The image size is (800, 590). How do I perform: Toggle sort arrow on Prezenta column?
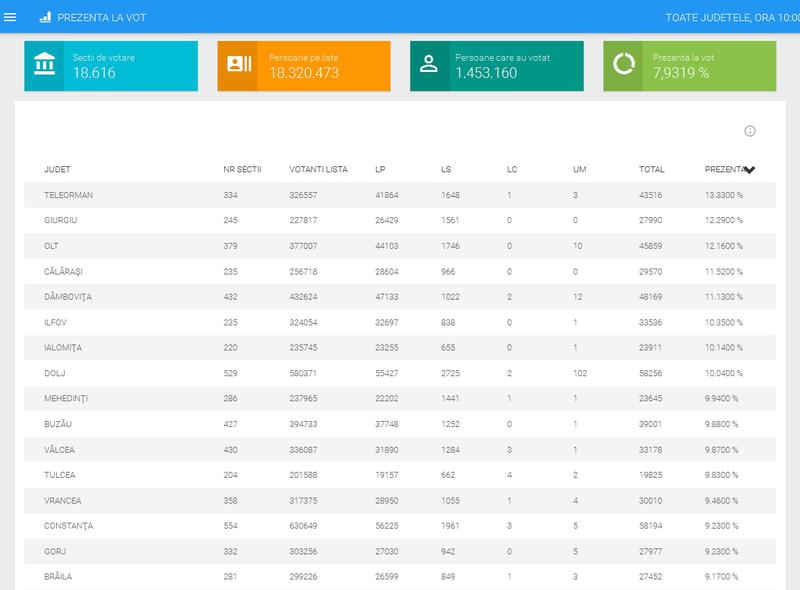(749, 170)
